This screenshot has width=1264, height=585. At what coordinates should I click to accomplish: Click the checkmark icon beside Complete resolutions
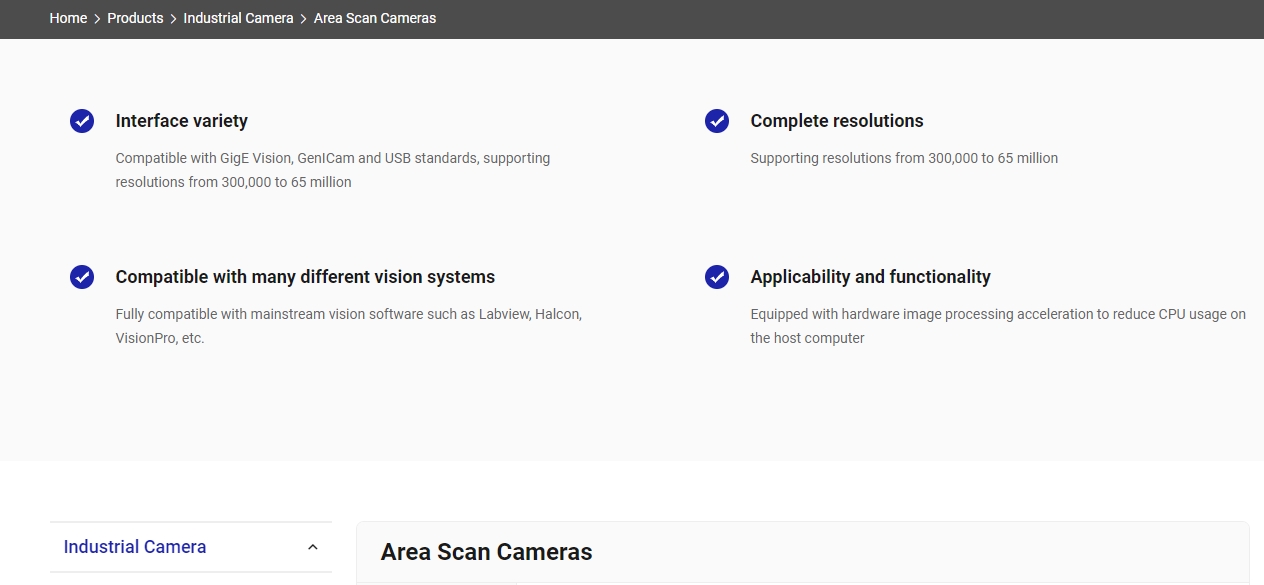click(x=717, y=121)
